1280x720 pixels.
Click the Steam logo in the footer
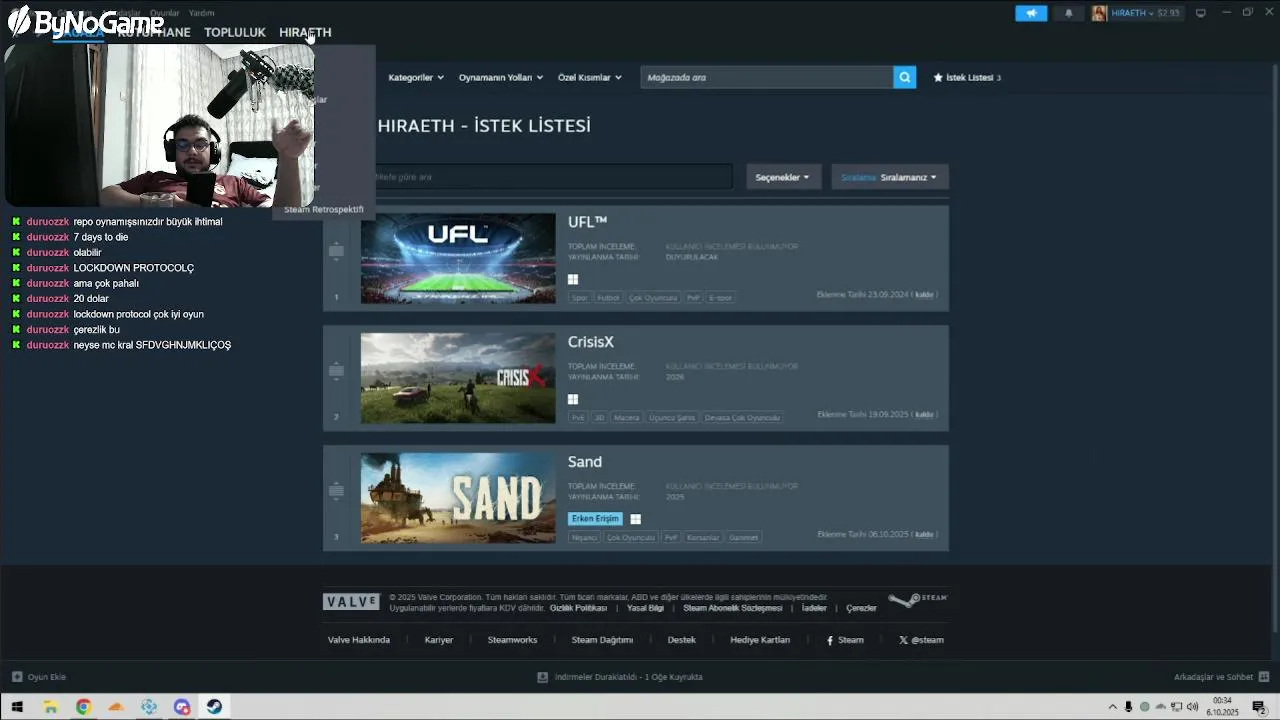pyautogui.click(x=917, y=600)
